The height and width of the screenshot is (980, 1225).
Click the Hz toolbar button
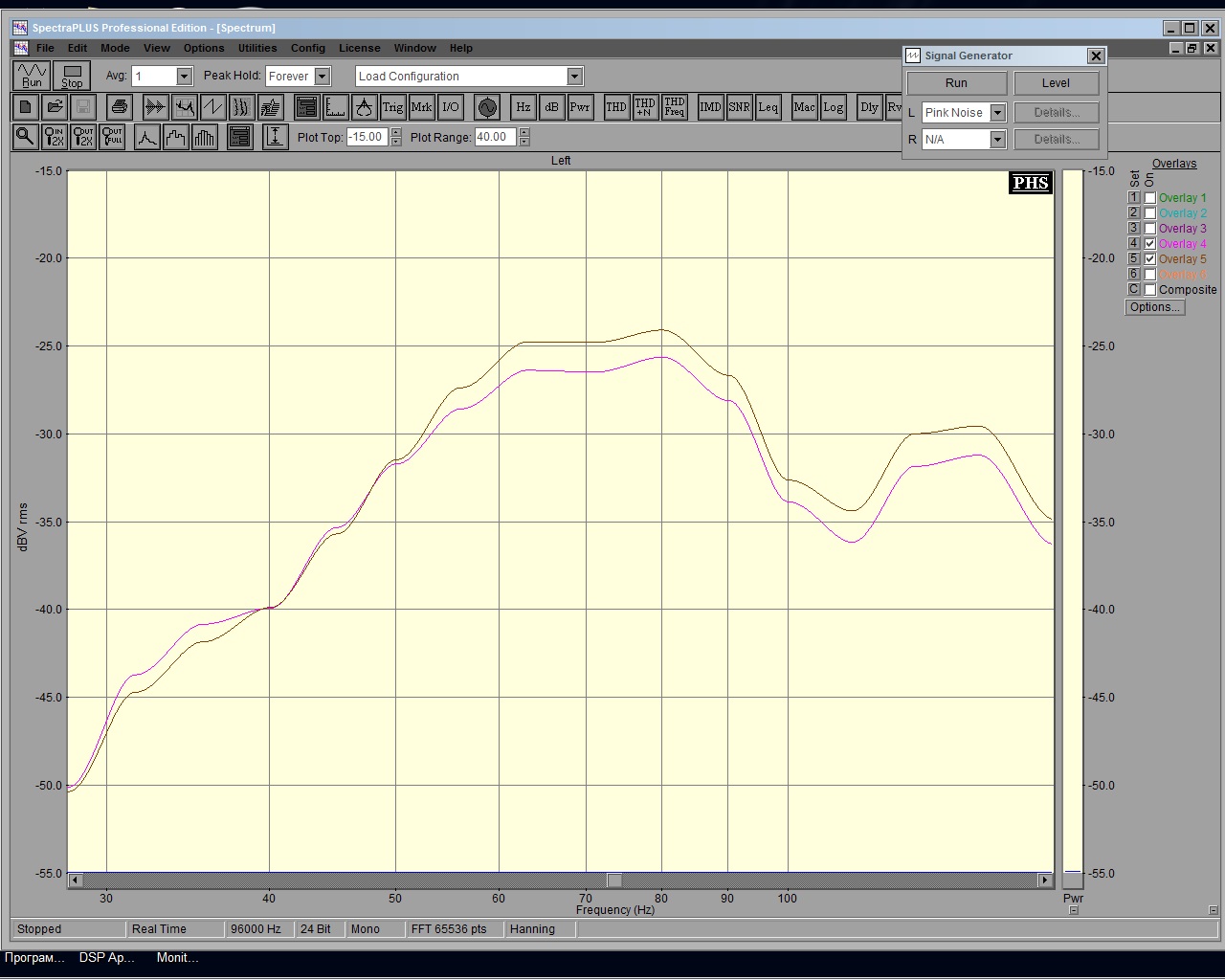click(523, 107)
